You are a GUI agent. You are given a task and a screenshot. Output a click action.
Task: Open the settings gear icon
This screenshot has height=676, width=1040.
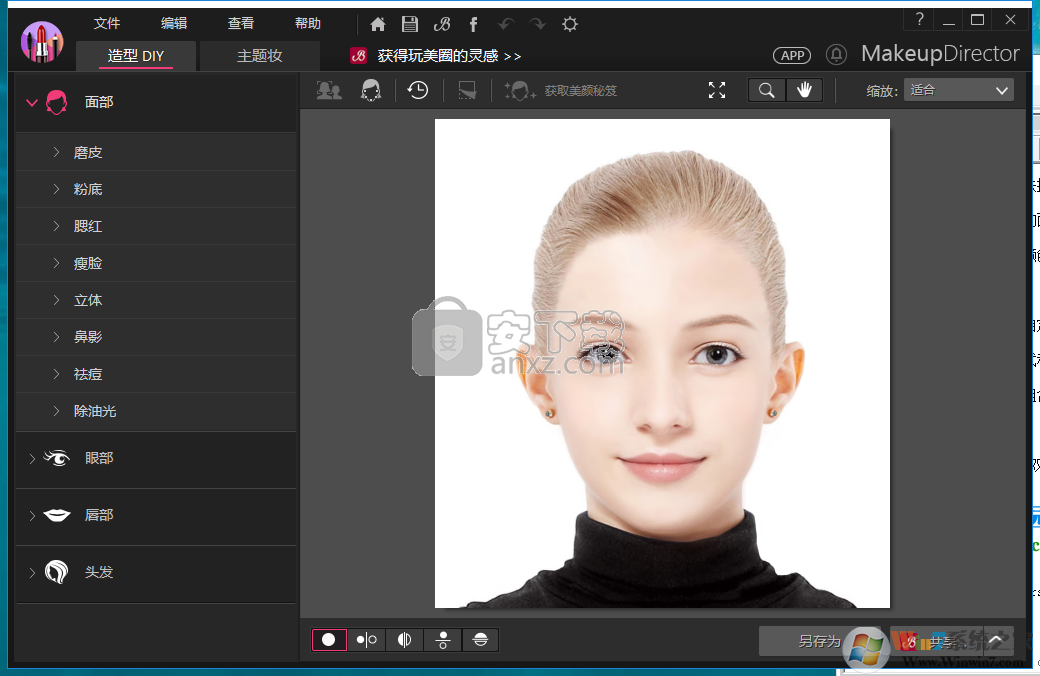click(x=569, y=23)
